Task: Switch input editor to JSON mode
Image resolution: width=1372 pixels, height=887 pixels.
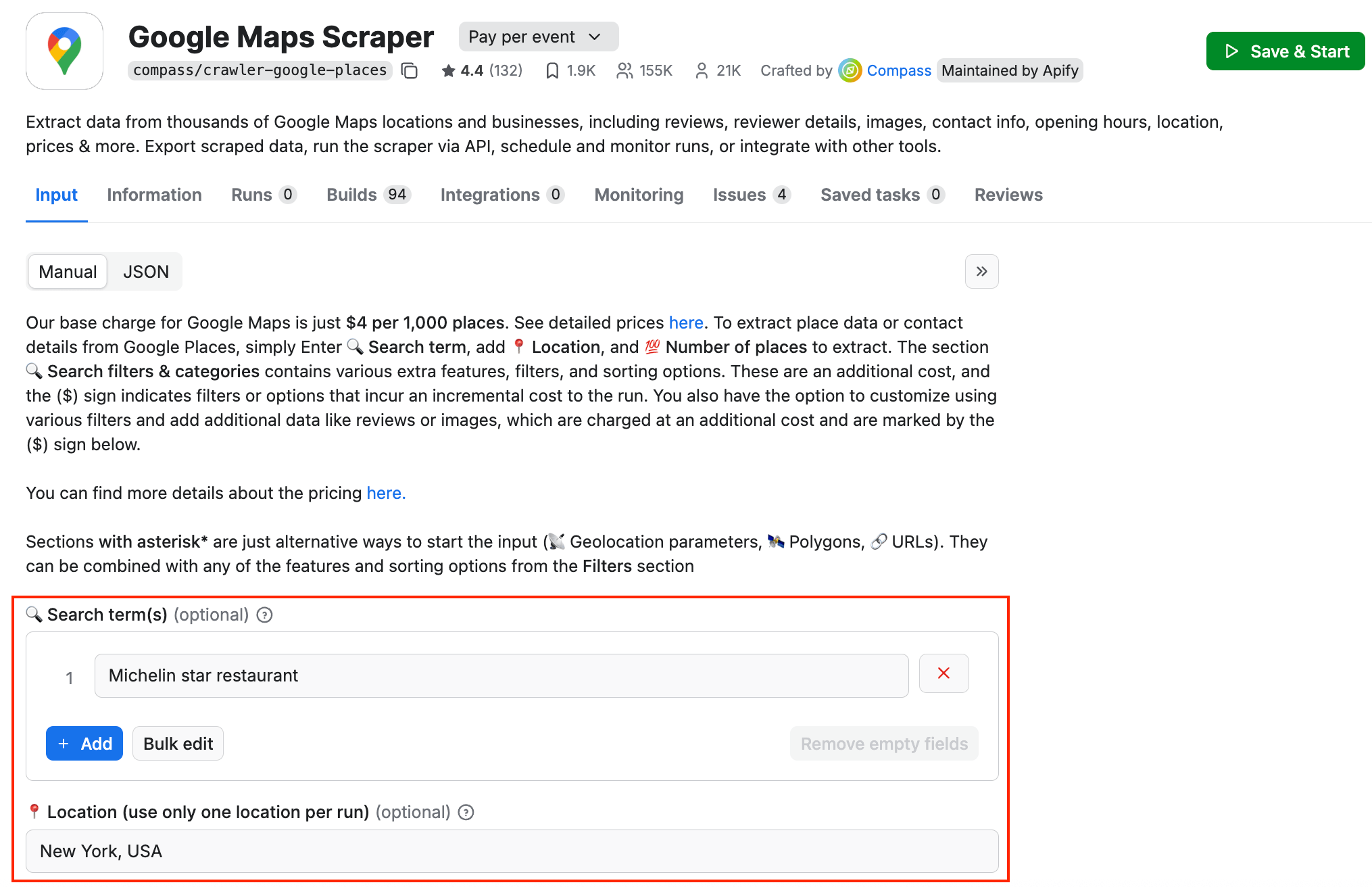Action: click(145, 271)
